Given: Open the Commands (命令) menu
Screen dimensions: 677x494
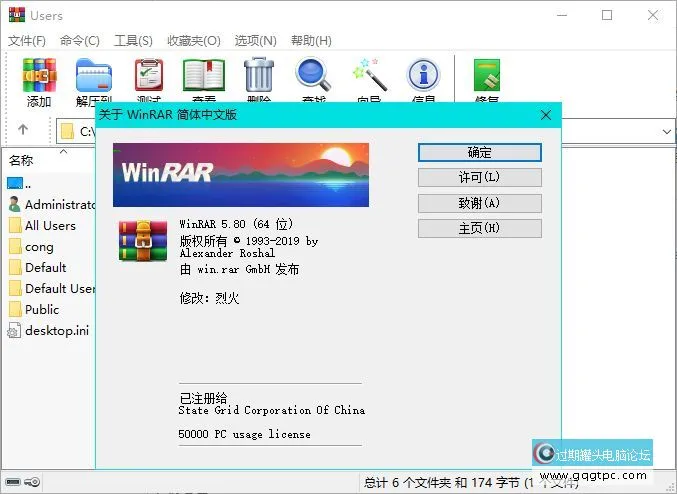Looking at the screenshot, I should [x=80, y=41].
